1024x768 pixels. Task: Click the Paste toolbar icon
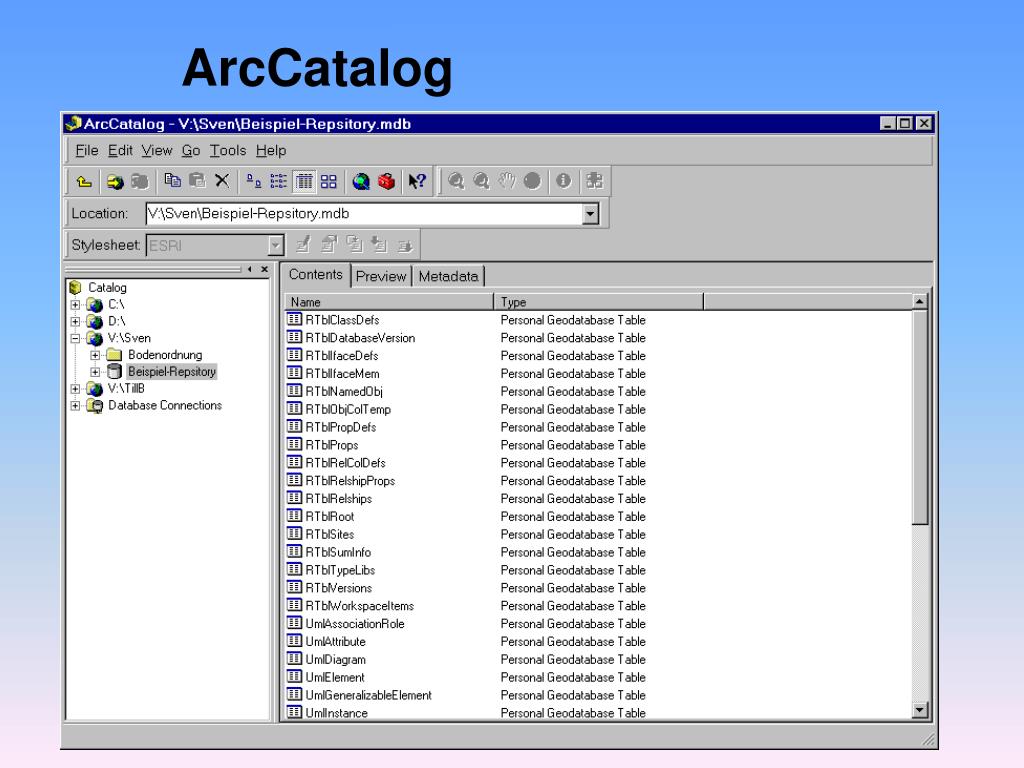point(197,181)
